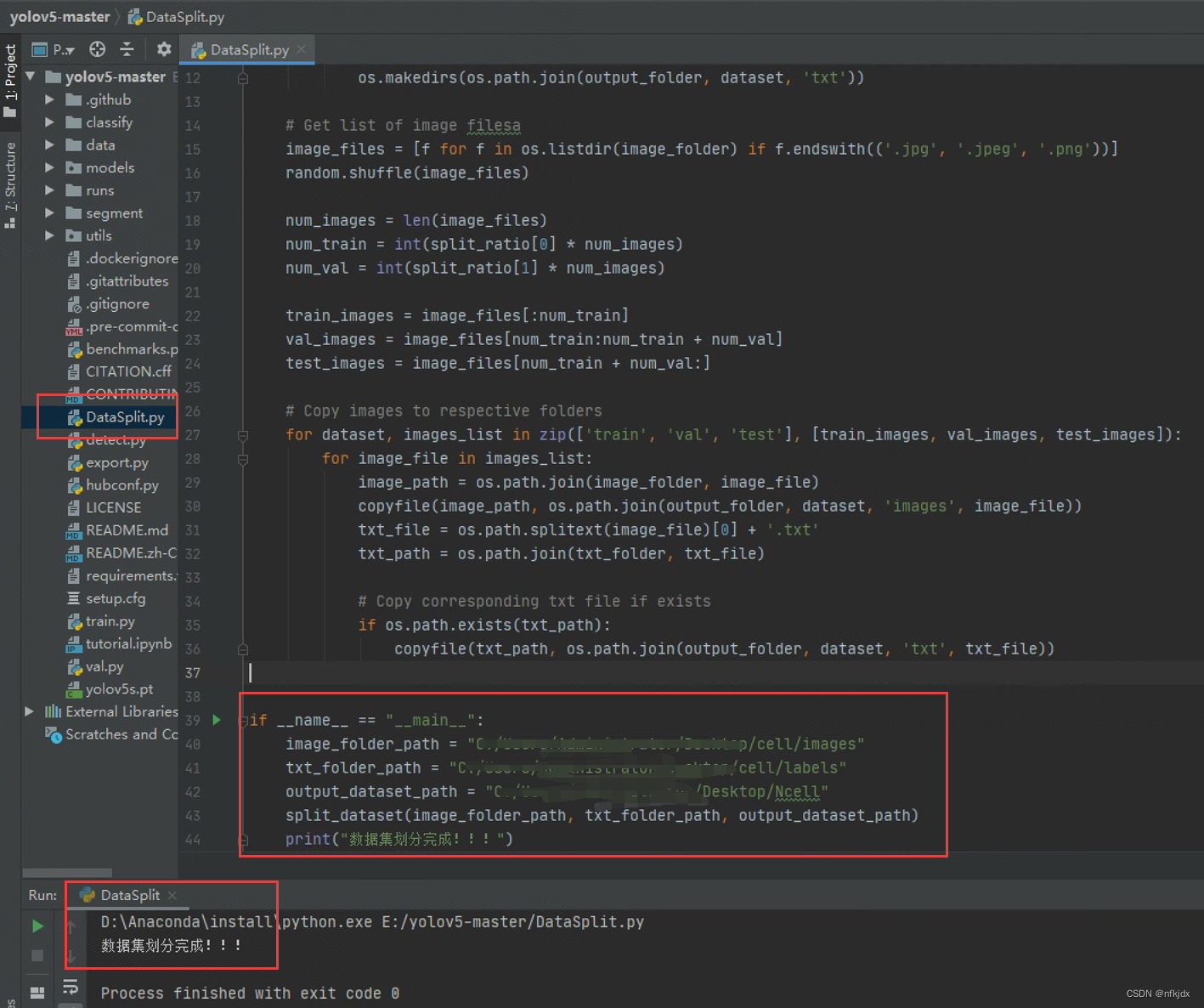Image resolution: width=1204 pixels, height=1008 pixels.
Task: Toggle code fold marker at line 44
Action: [243, 840]
